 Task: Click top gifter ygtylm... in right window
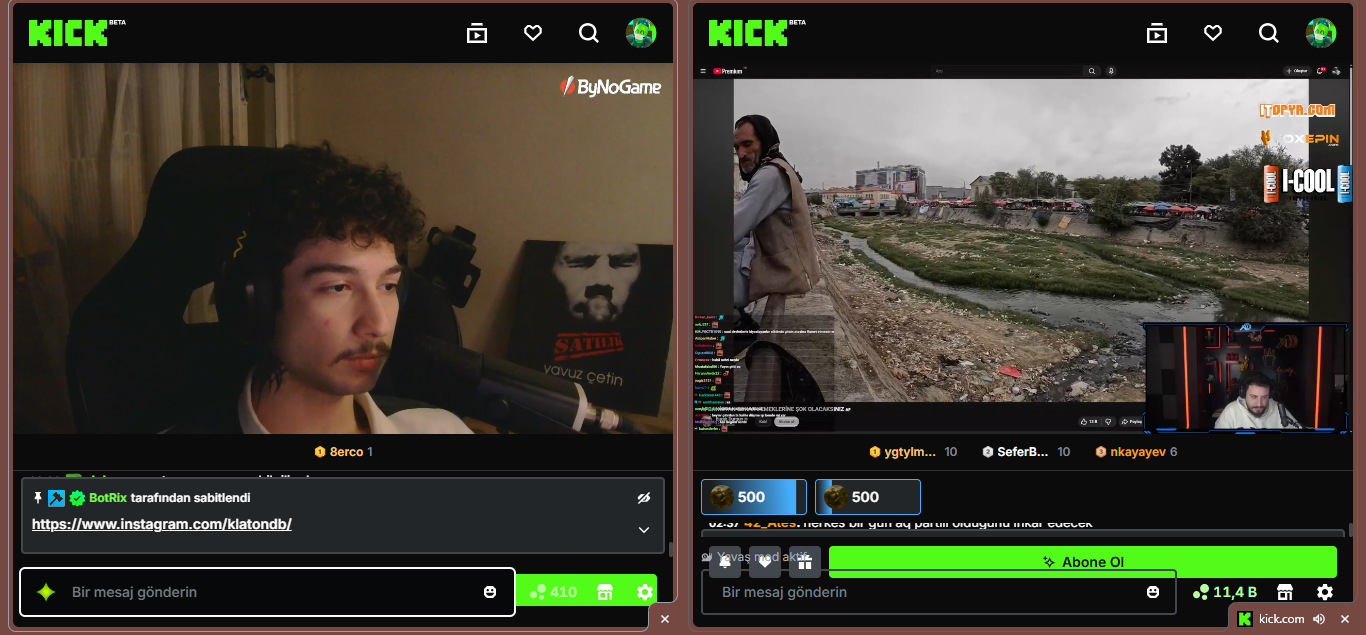pyautogui.click(x=913, y=452)
